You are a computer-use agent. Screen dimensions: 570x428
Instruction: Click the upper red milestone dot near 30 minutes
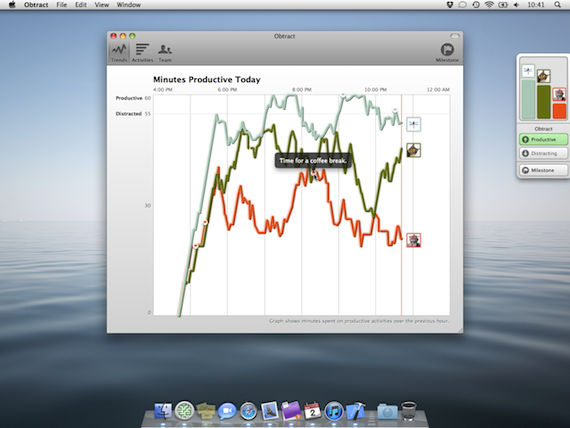coord(205,222)
